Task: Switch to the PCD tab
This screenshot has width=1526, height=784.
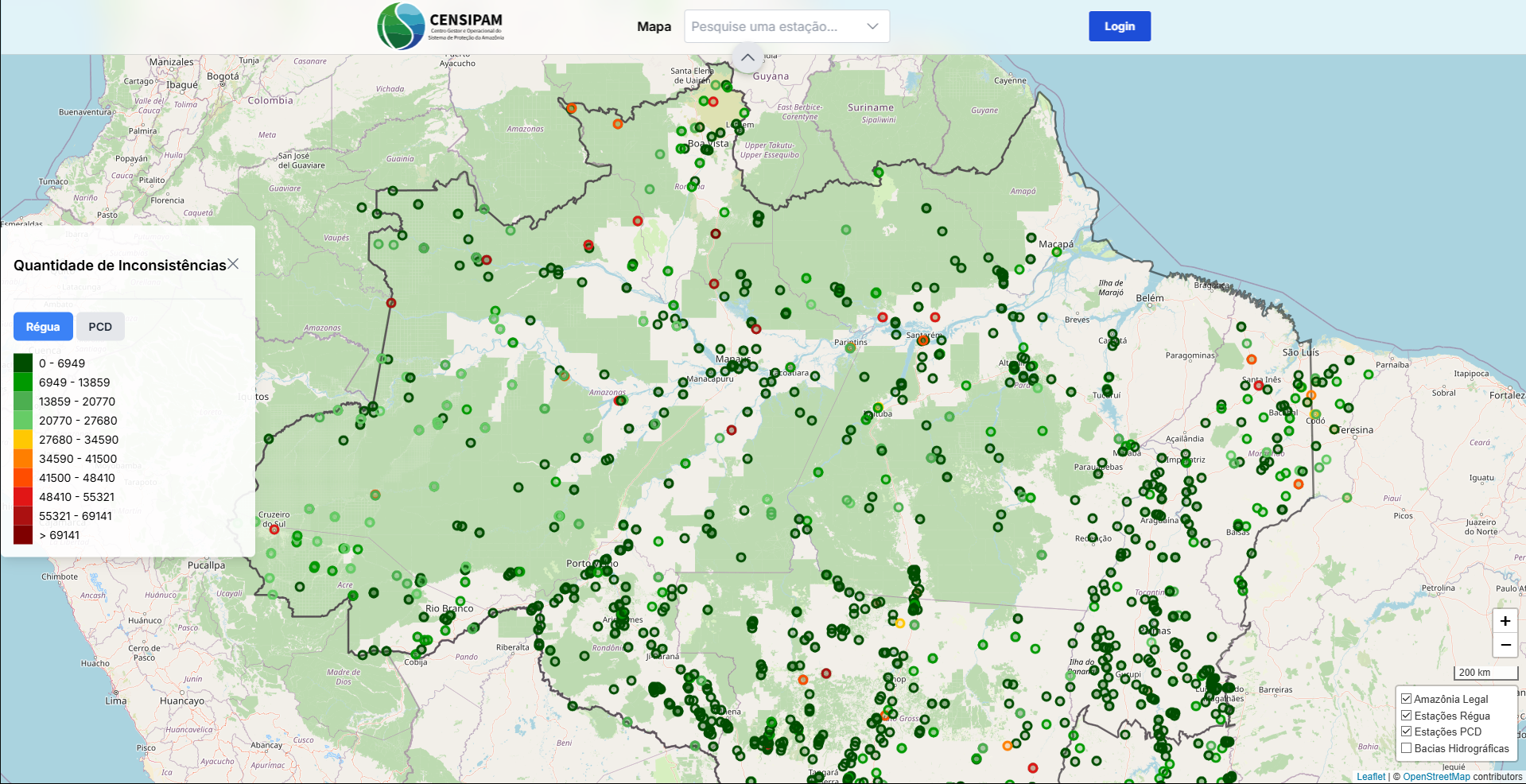Action: 100,327
